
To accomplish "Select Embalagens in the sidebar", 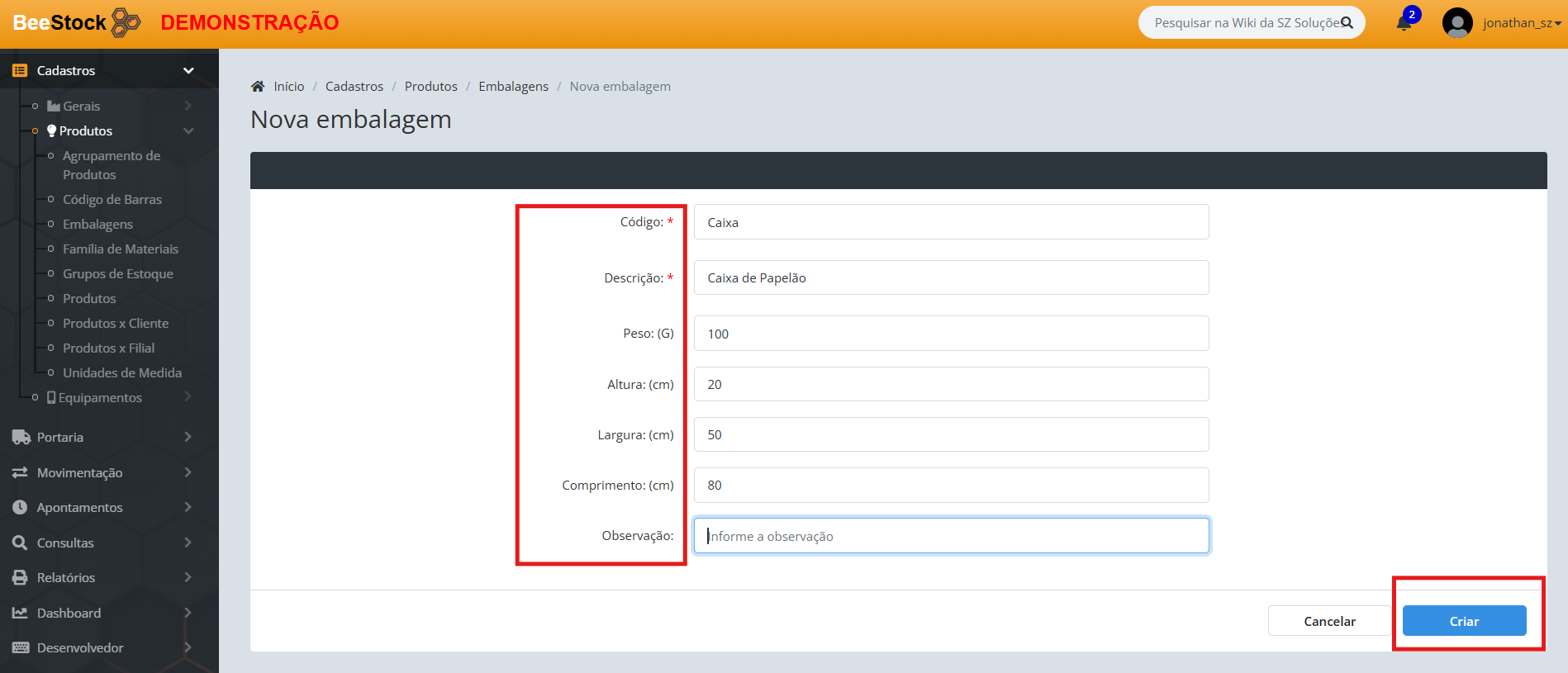I will [x=97, y=225].
